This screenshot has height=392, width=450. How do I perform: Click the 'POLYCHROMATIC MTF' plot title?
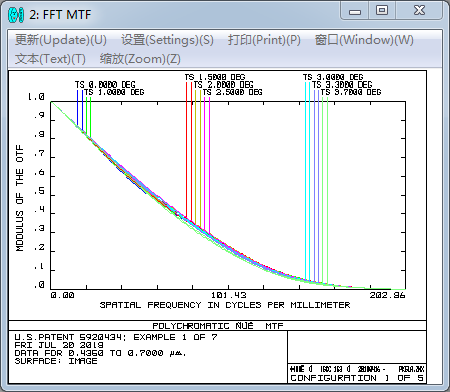[218, 326]
